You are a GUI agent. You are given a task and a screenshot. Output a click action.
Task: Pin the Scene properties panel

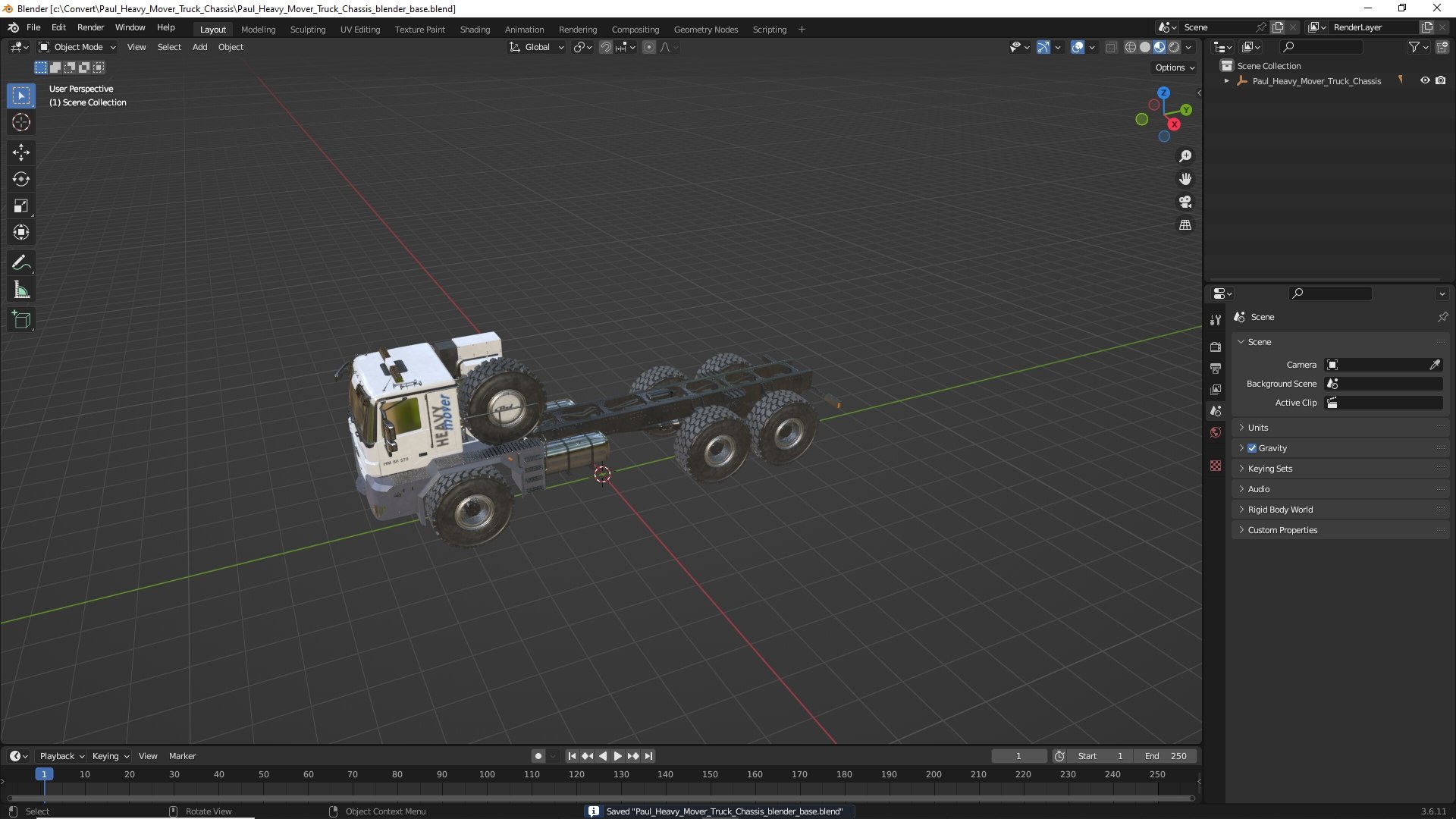coord(1442,317)
